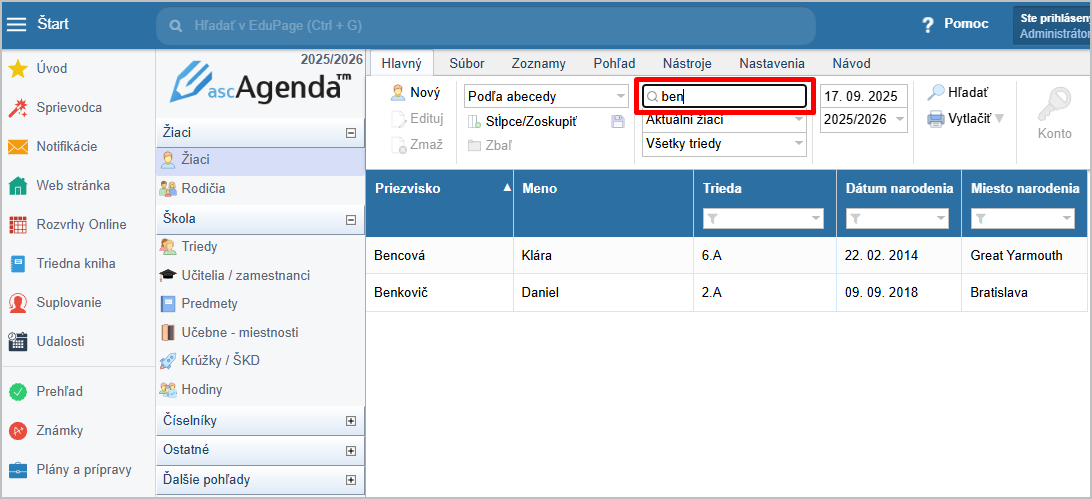The height and width of the screenshot is (499, 1092).
Task: Open Udalosti calendar icon
Action: [17, 342]
